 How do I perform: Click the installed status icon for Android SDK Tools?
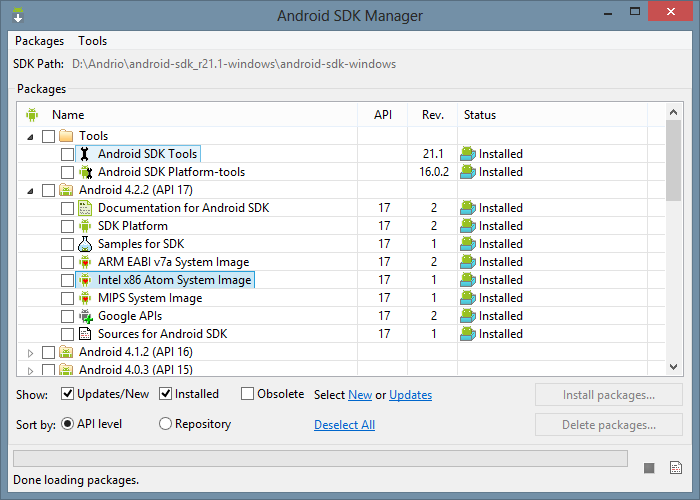468,154
